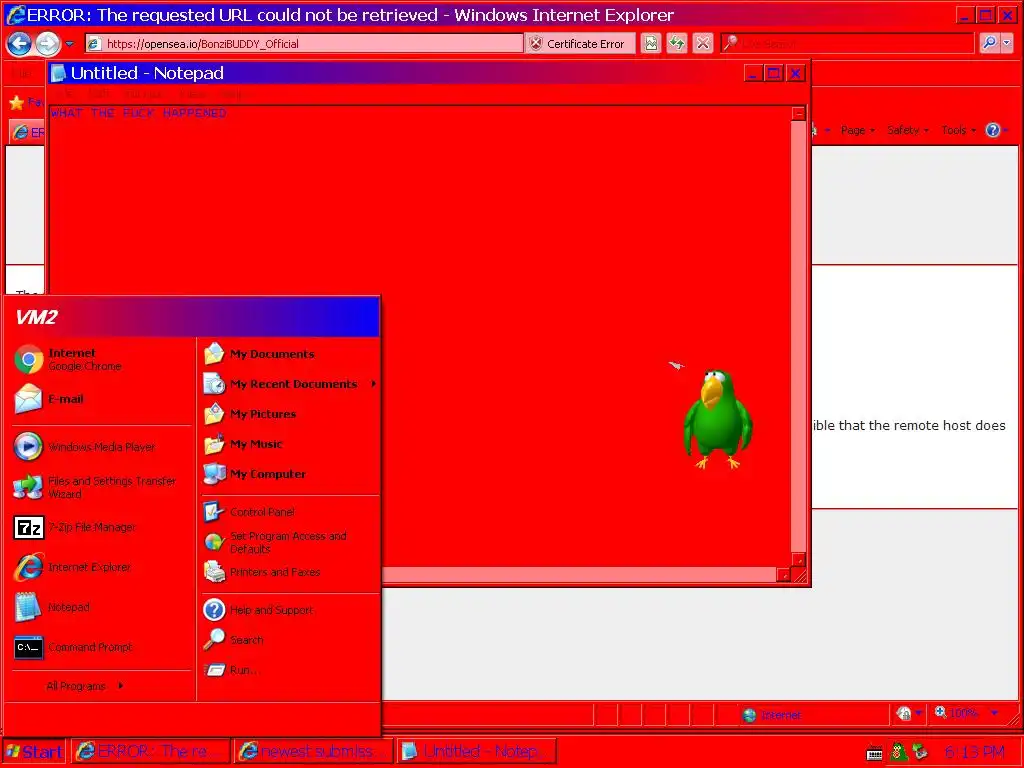Open the protected mode security dropdown in status bar
Viewport: 1024px width, 768px height.
tap(918, 713)
